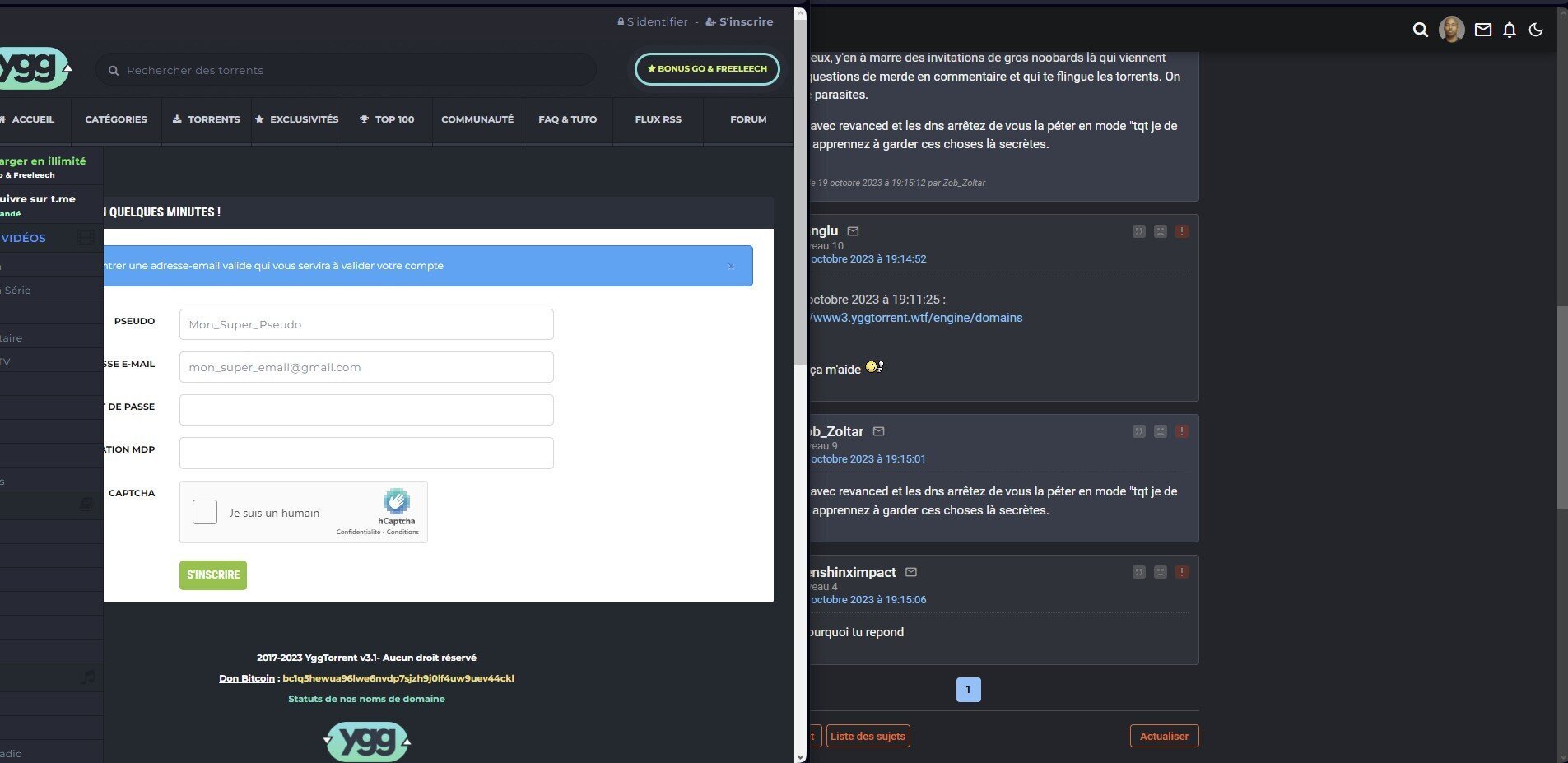Toggle dark mode with the moon icon

[1535, 30]
